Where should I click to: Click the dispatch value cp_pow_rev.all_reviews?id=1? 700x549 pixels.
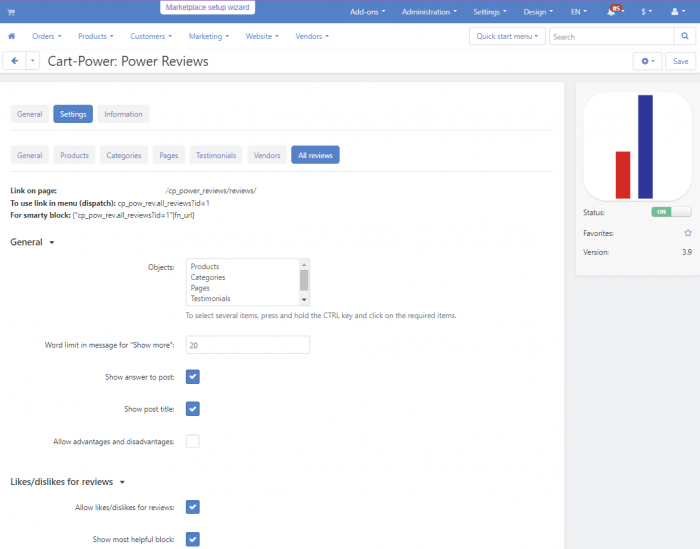coord(163,203)
